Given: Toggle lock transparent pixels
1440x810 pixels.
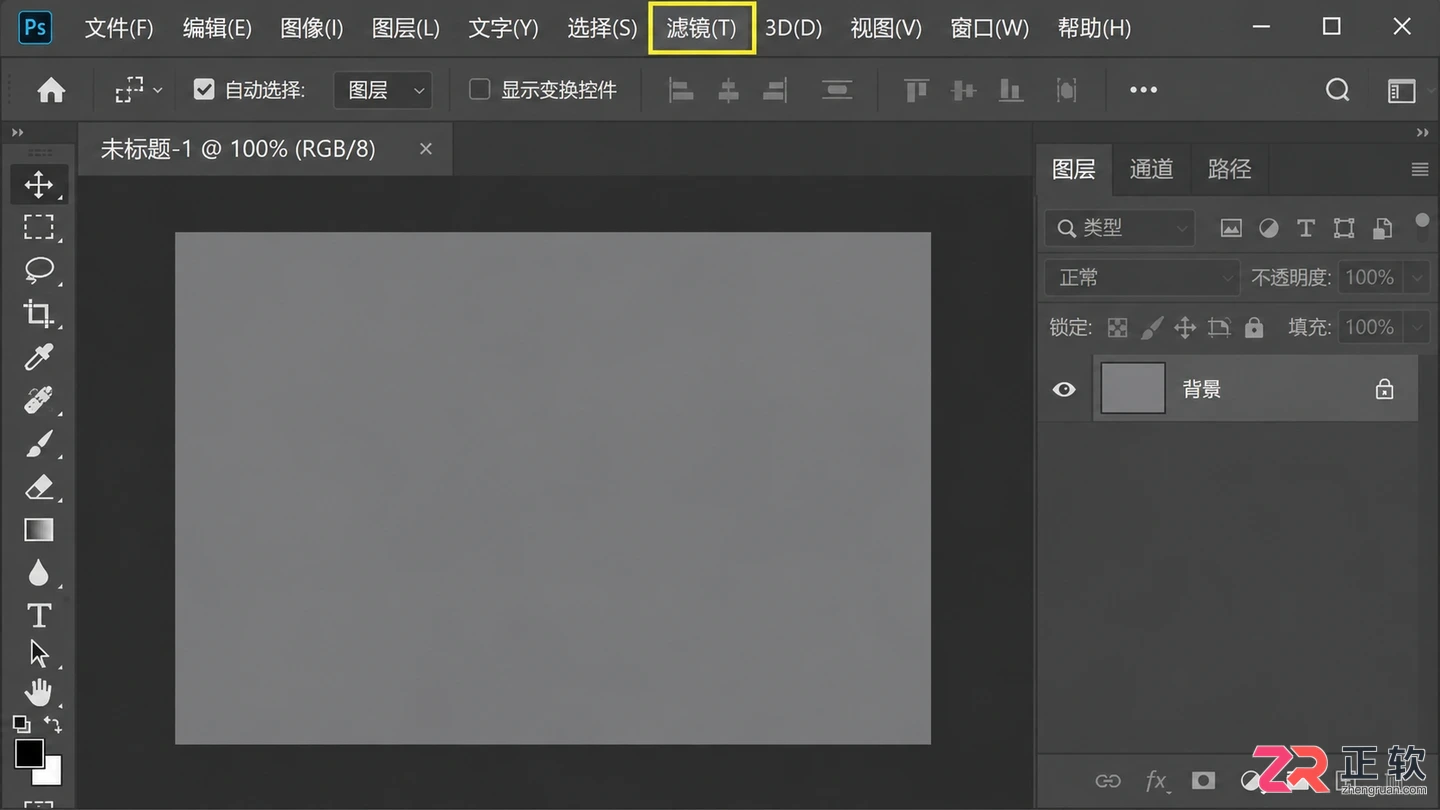Looking at the screenshot, I should [1118, 328].
